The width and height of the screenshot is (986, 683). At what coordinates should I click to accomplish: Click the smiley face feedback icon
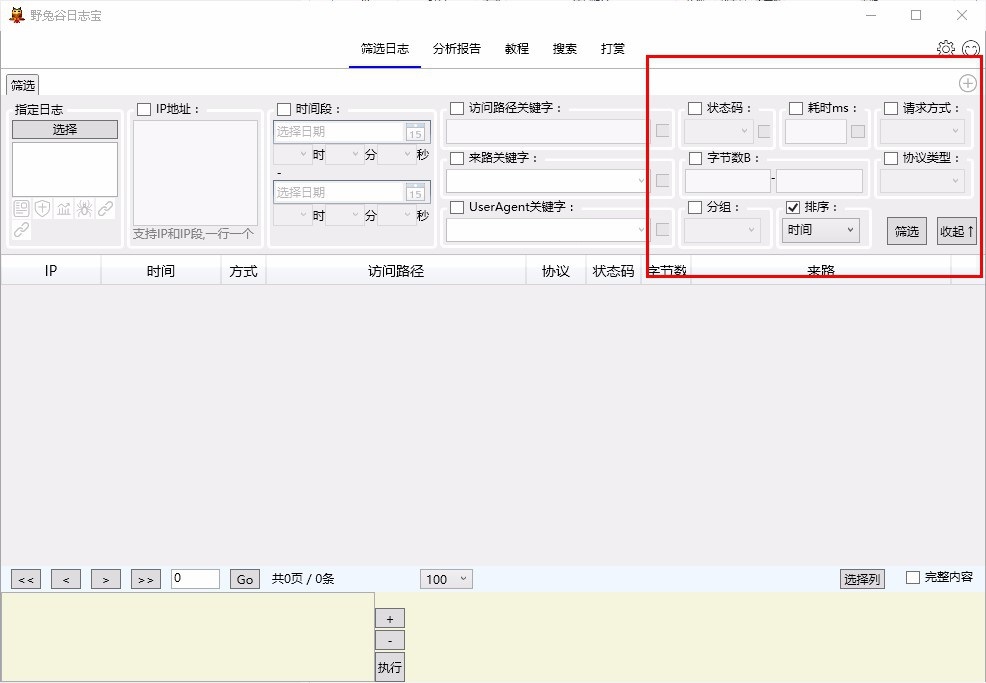971,48
